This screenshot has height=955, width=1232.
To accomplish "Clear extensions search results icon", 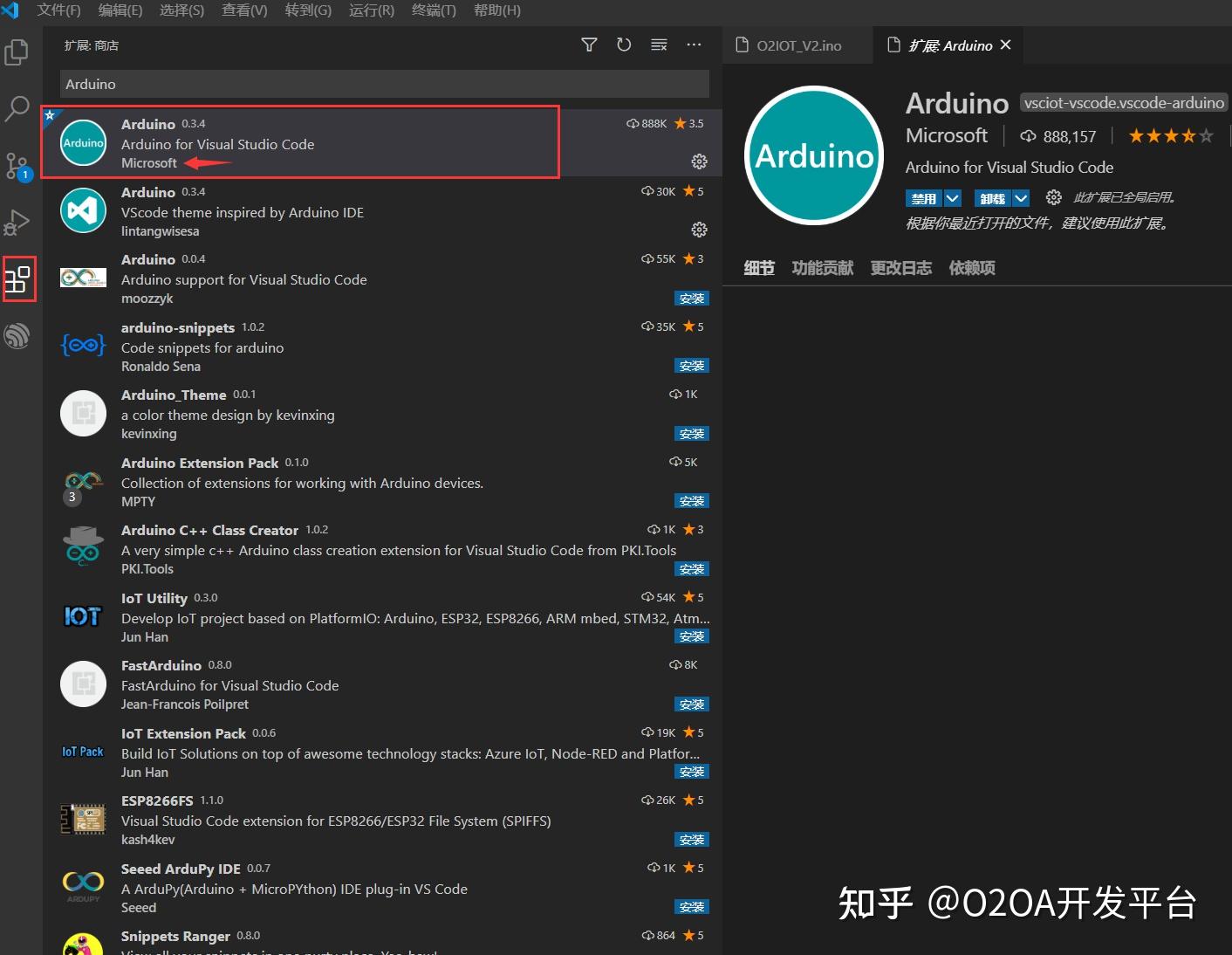I will click(x=659, y=45).
